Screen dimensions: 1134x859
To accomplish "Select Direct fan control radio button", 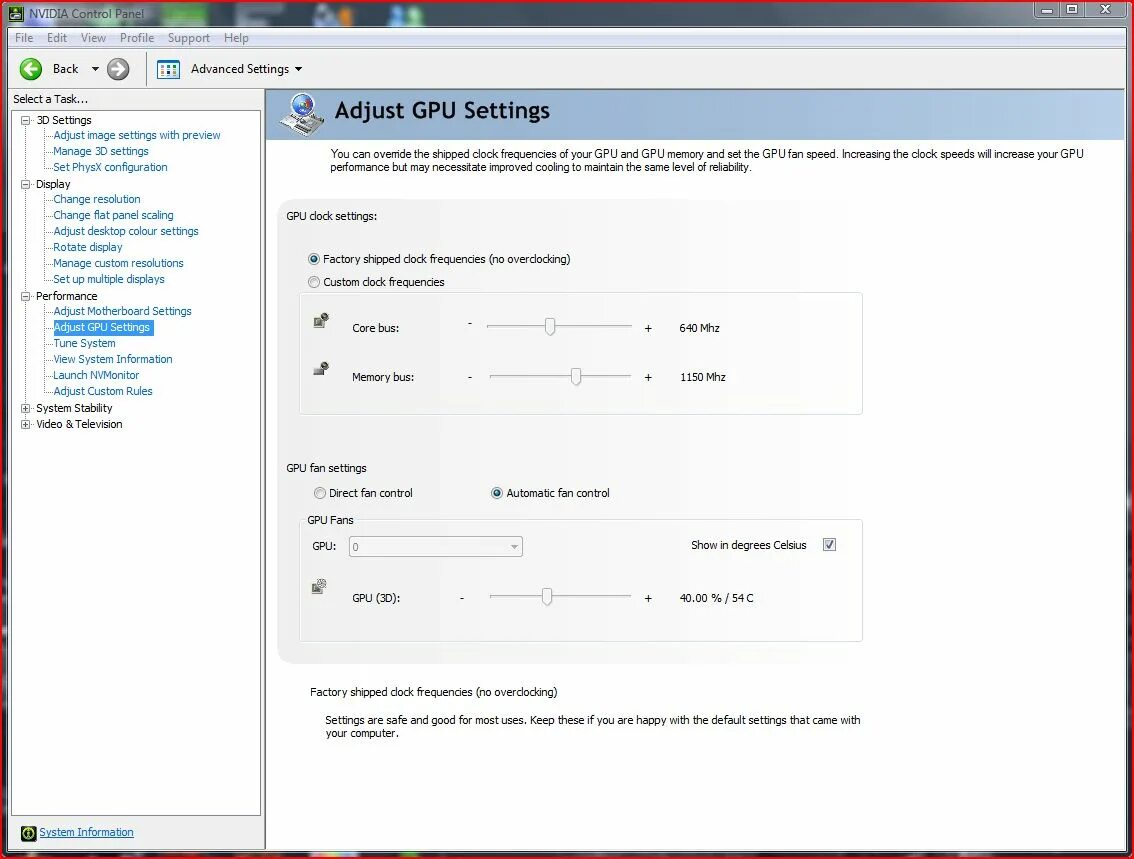I will [320, 493].
